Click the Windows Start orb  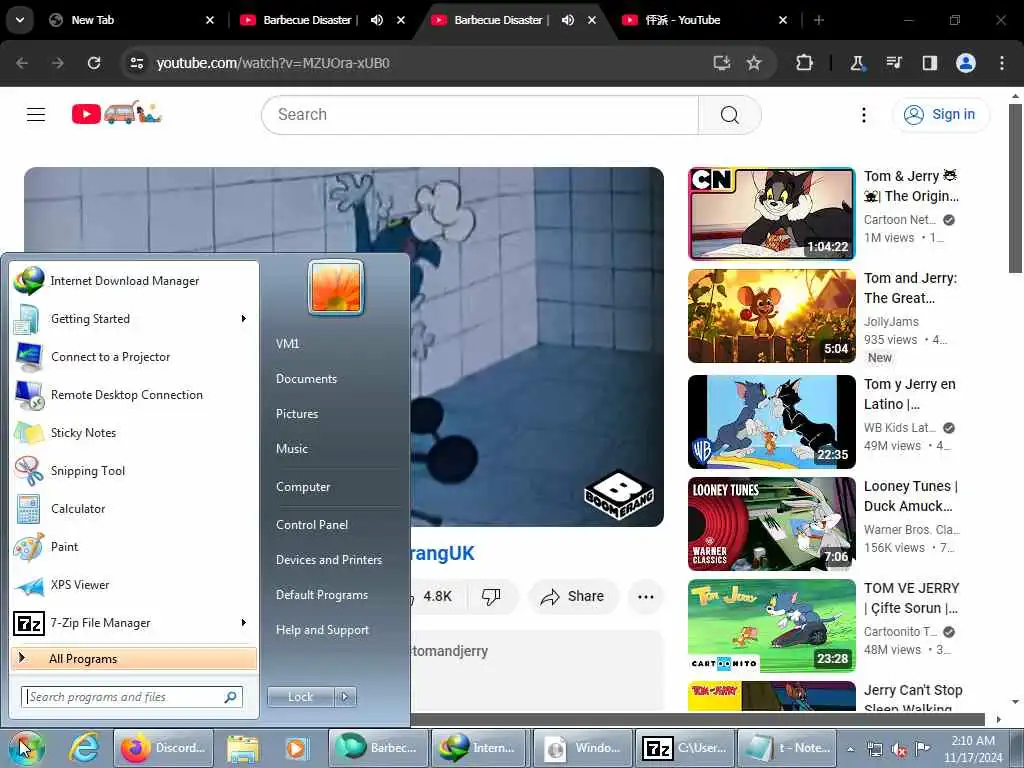pos(26,748)
